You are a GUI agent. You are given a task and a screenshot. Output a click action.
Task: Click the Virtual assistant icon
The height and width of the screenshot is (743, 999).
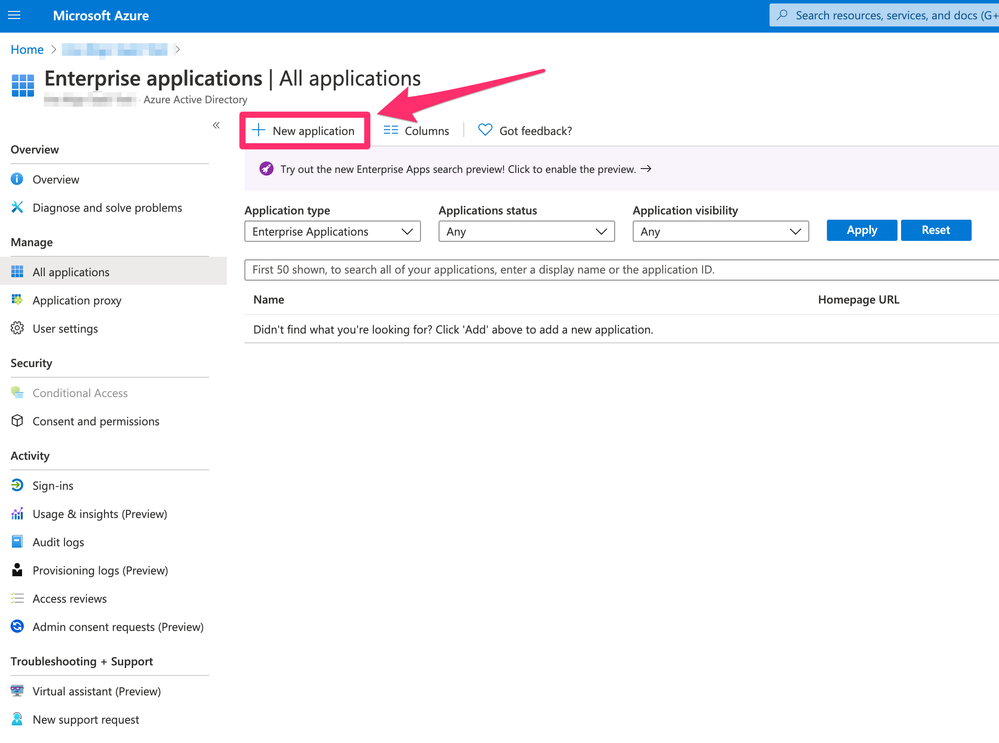(17, 691)
